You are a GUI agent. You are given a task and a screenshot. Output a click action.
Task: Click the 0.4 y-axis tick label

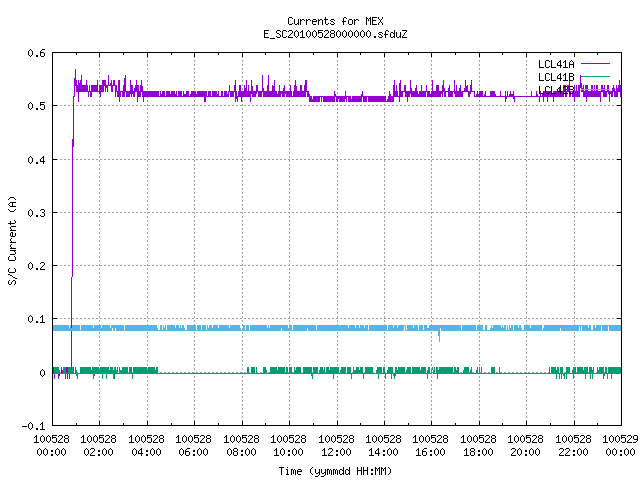click(36, 160)
